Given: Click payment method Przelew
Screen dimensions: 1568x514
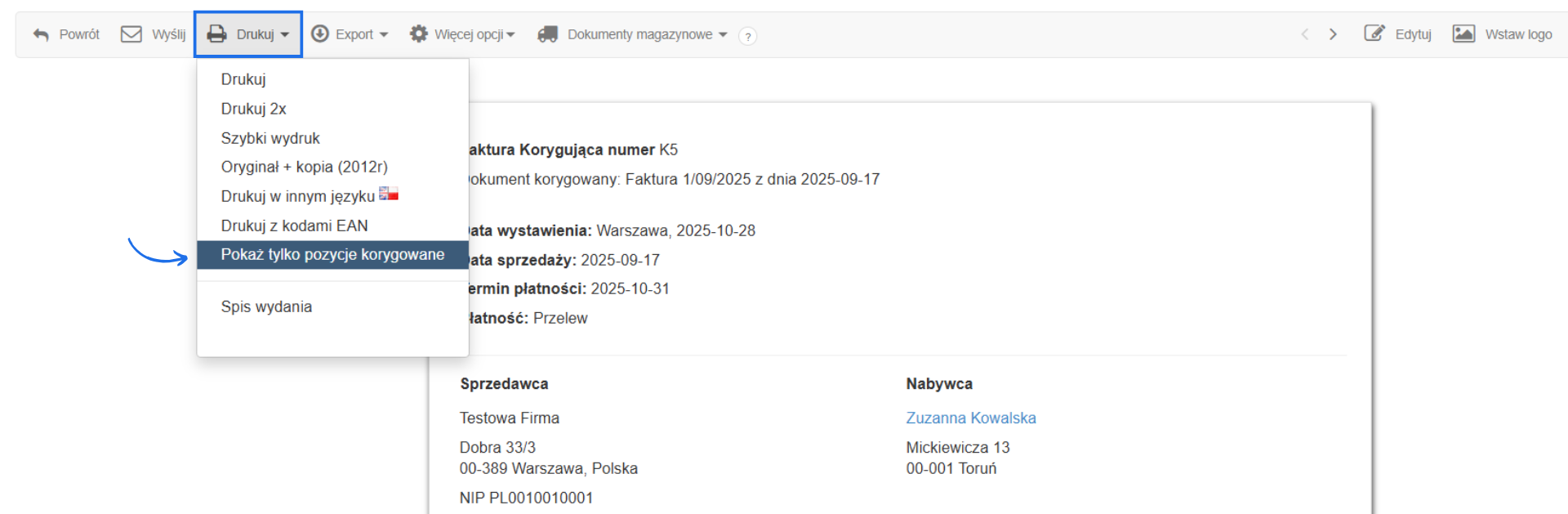Looking at the screenshot, I should tap(560, 318).
